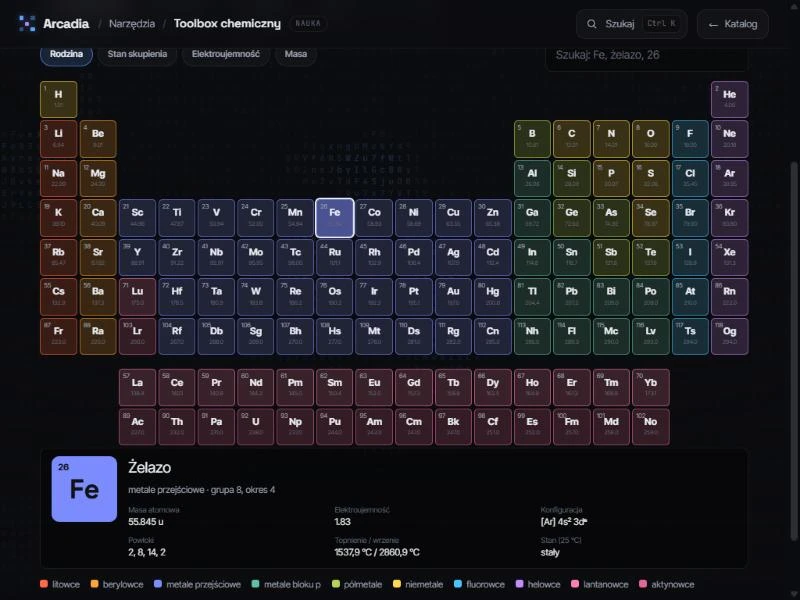Select the highlighted Fe tile
The image size is (800, 600).
coord(335,218)
